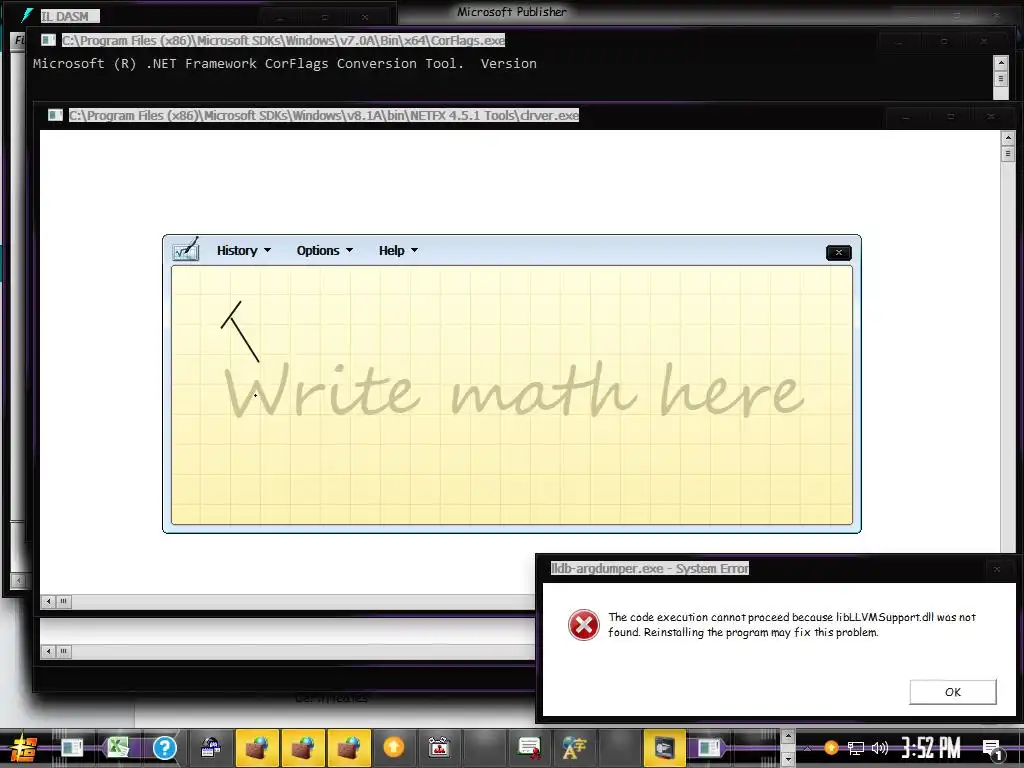This screenshot has width=1024, height=768.
Task: Open the volume speaker tray icon
Action: 880,748
